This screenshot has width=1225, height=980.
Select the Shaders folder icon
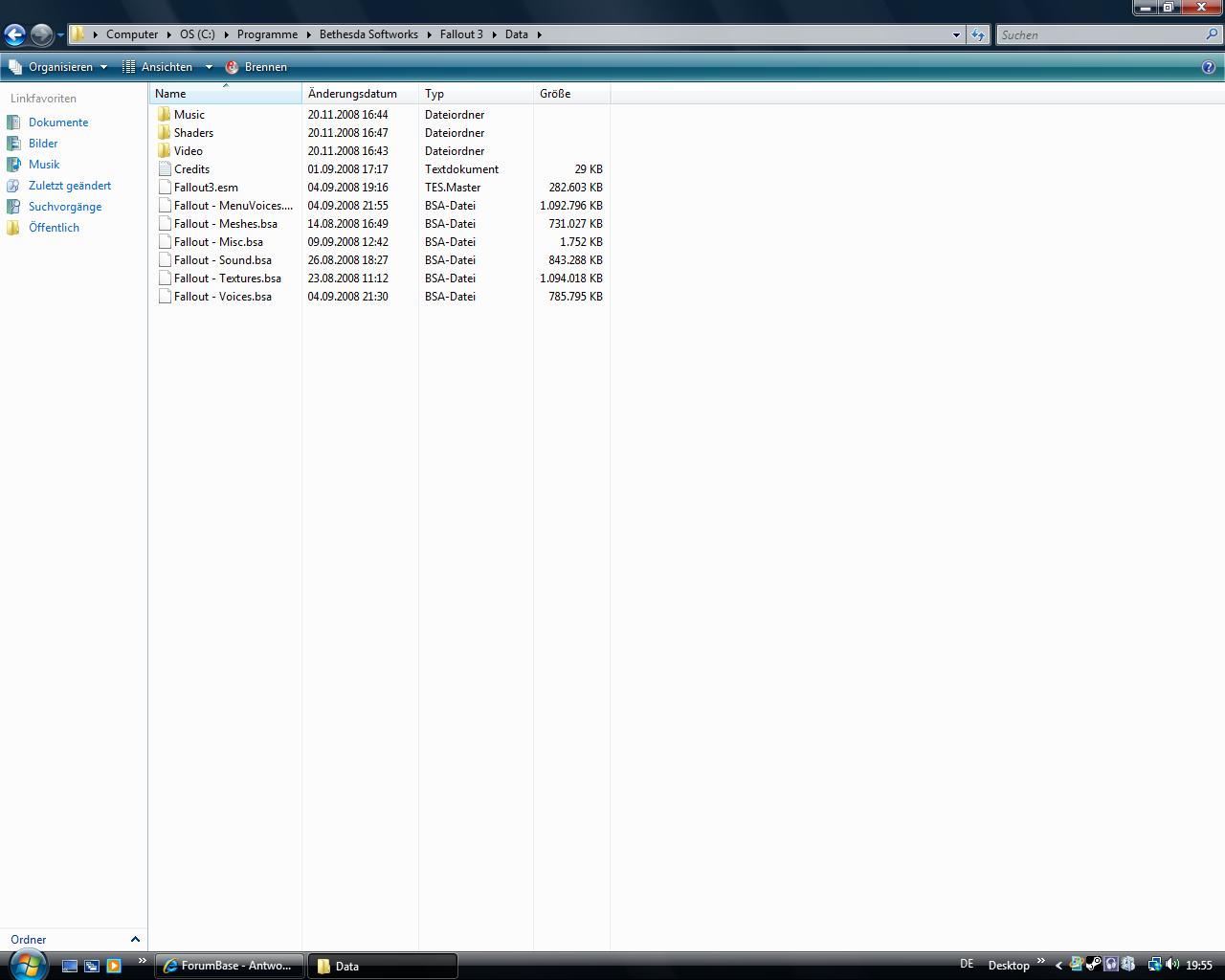point(165,133)
